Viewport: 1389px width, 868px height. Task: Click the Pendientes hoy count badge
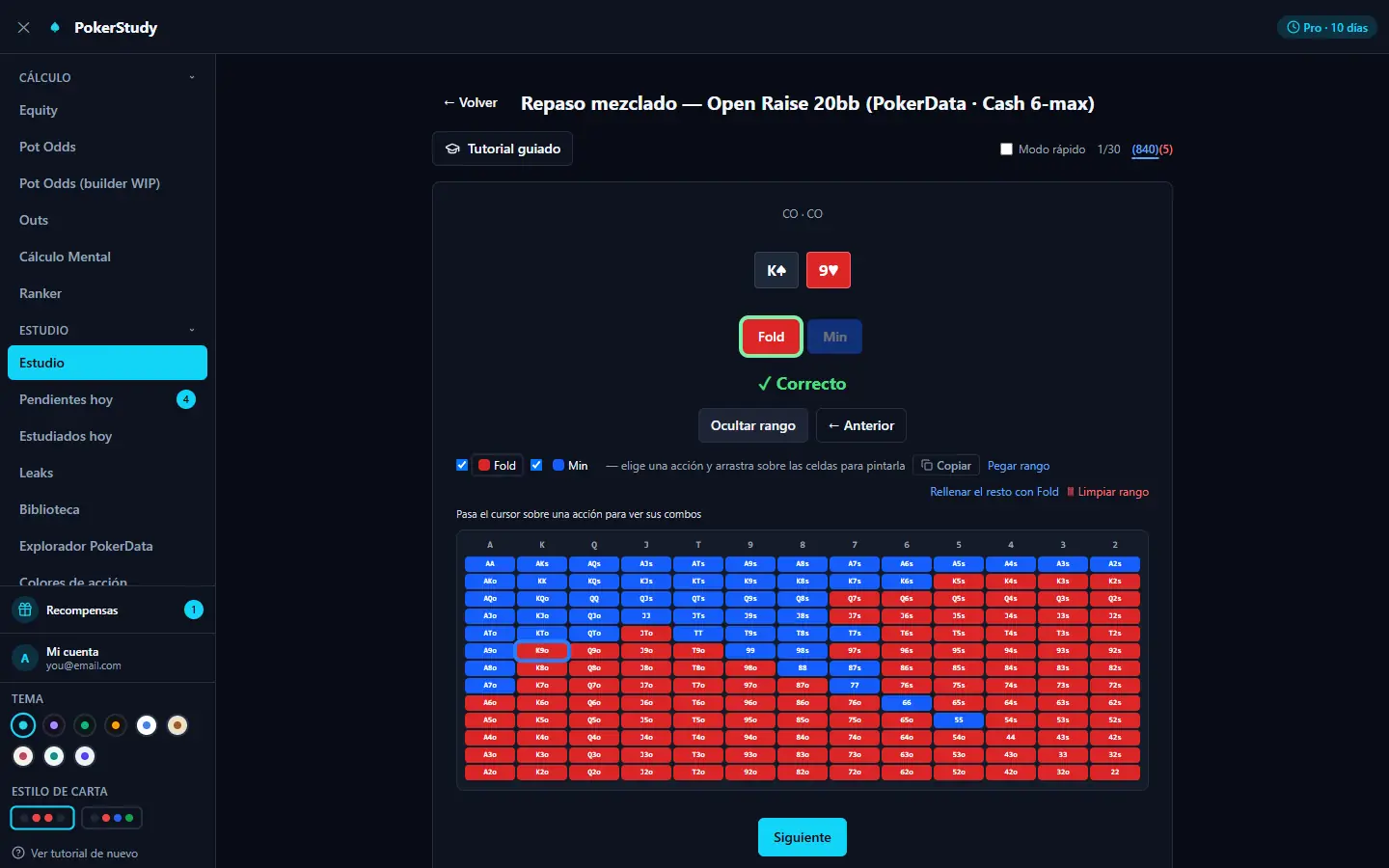186,399
